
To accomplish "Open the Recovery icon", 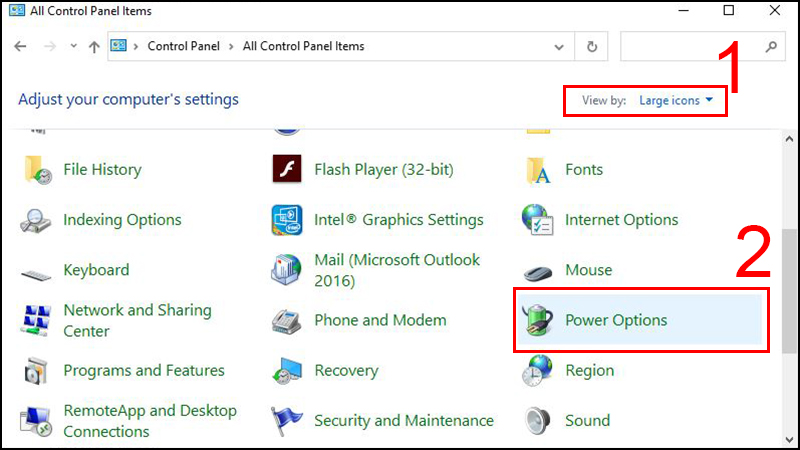I will pyautogui.click(x=287, y=371).
